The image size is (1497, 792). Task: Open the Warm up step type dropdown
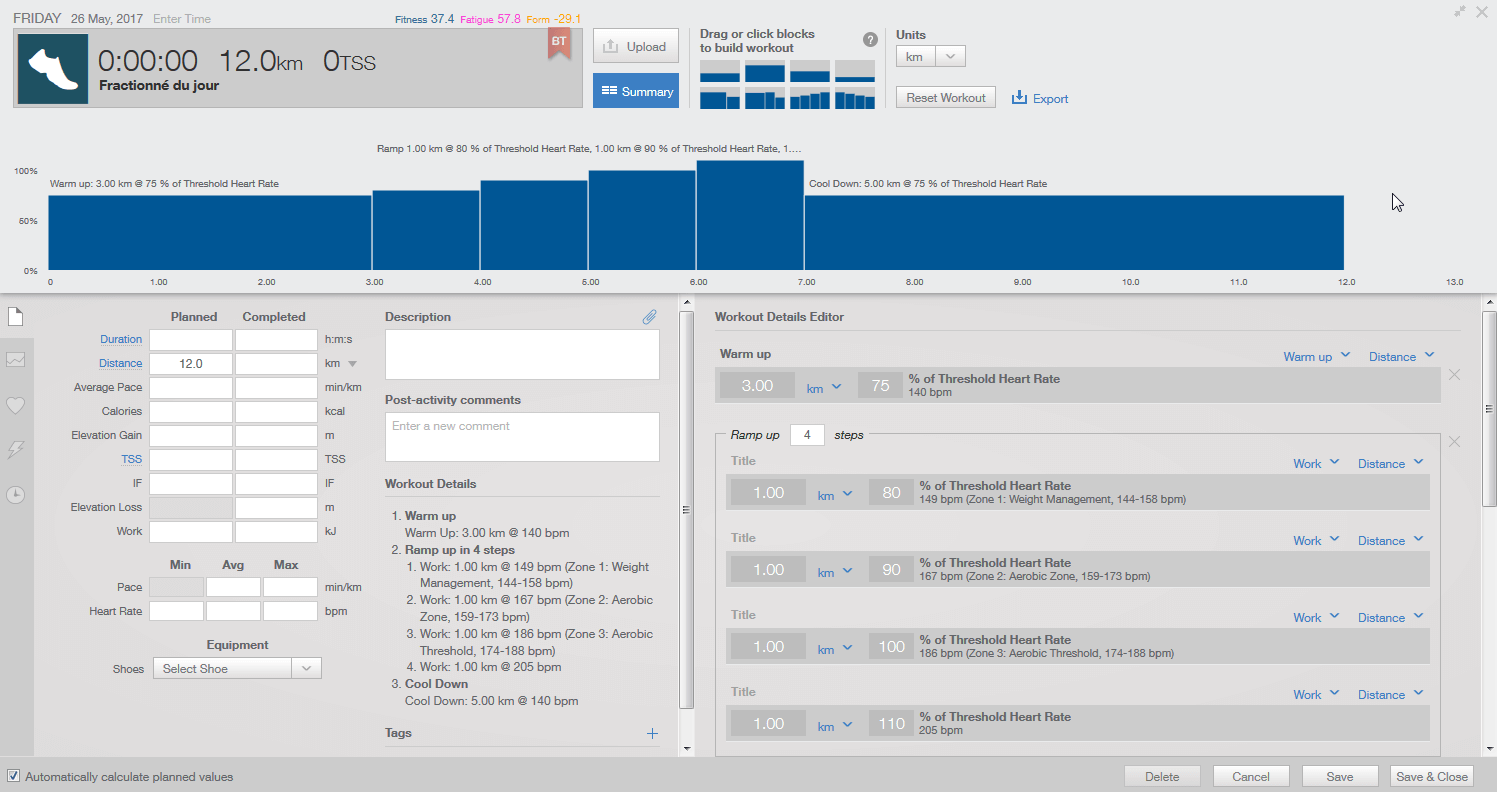click(1316, 356)
